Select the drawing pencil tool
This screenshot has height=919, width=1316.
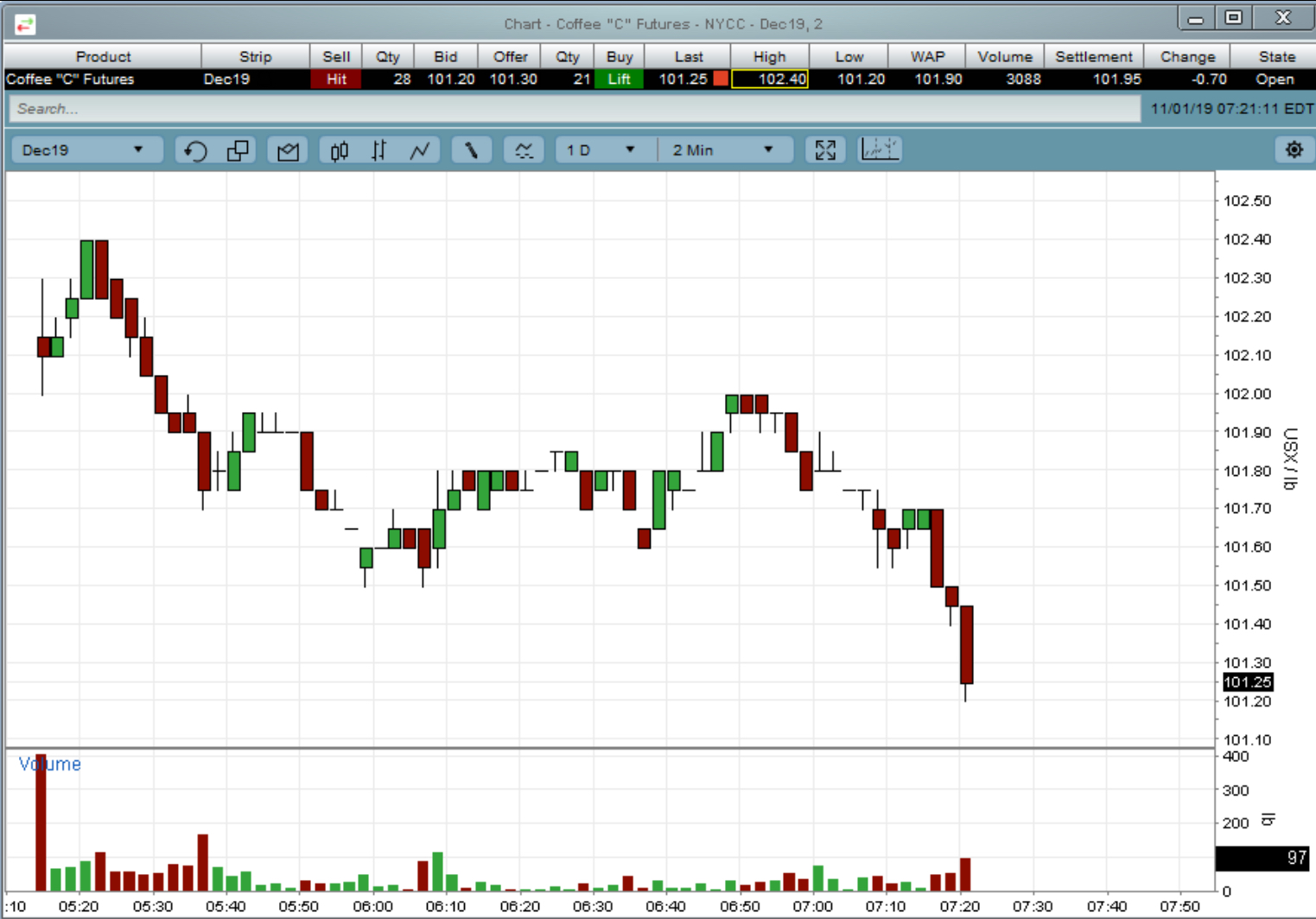click(x=471, y=150)
